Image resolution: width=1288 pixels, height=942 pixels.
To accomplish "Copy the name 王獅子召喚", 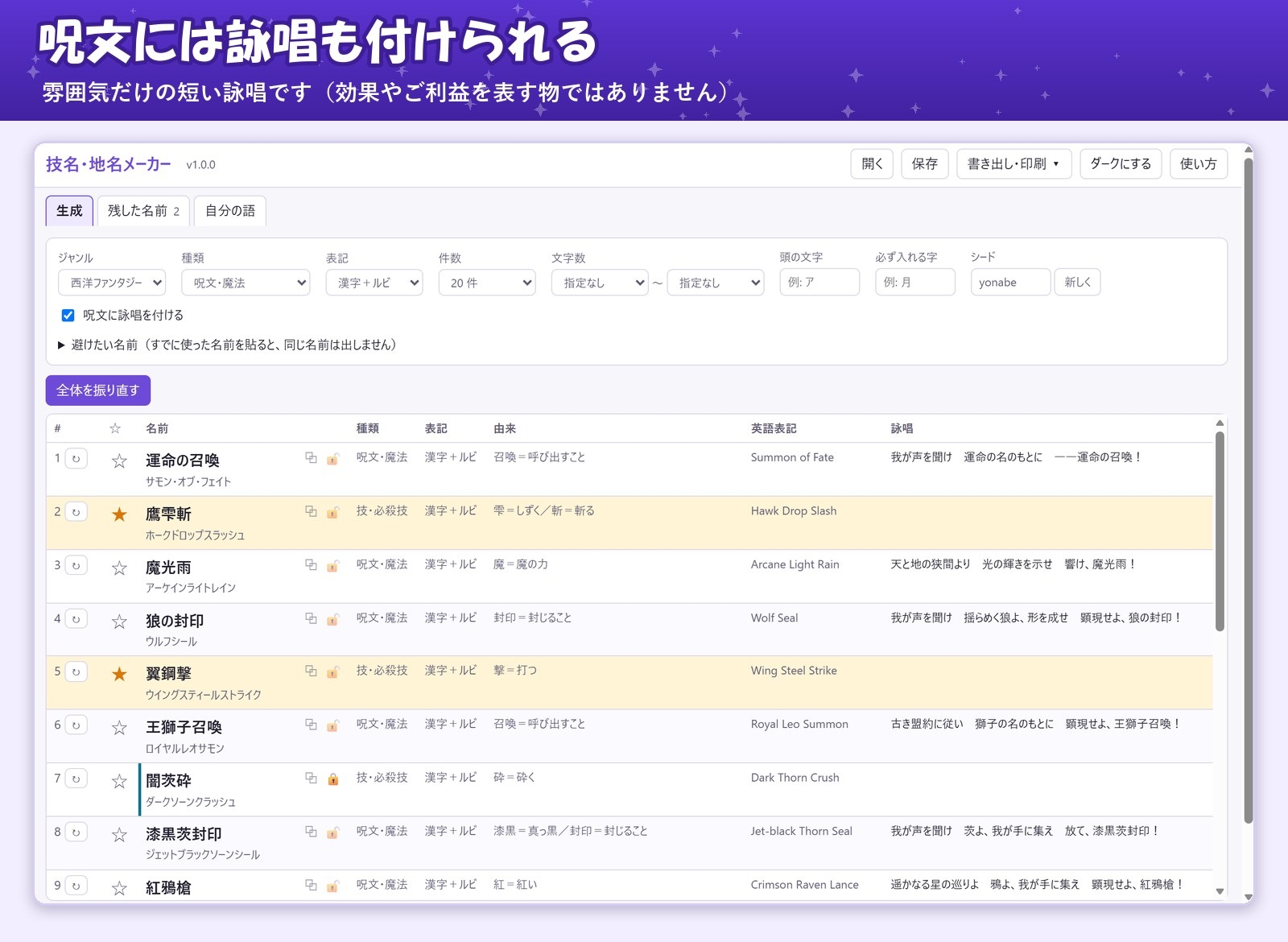I will (311, 725).
